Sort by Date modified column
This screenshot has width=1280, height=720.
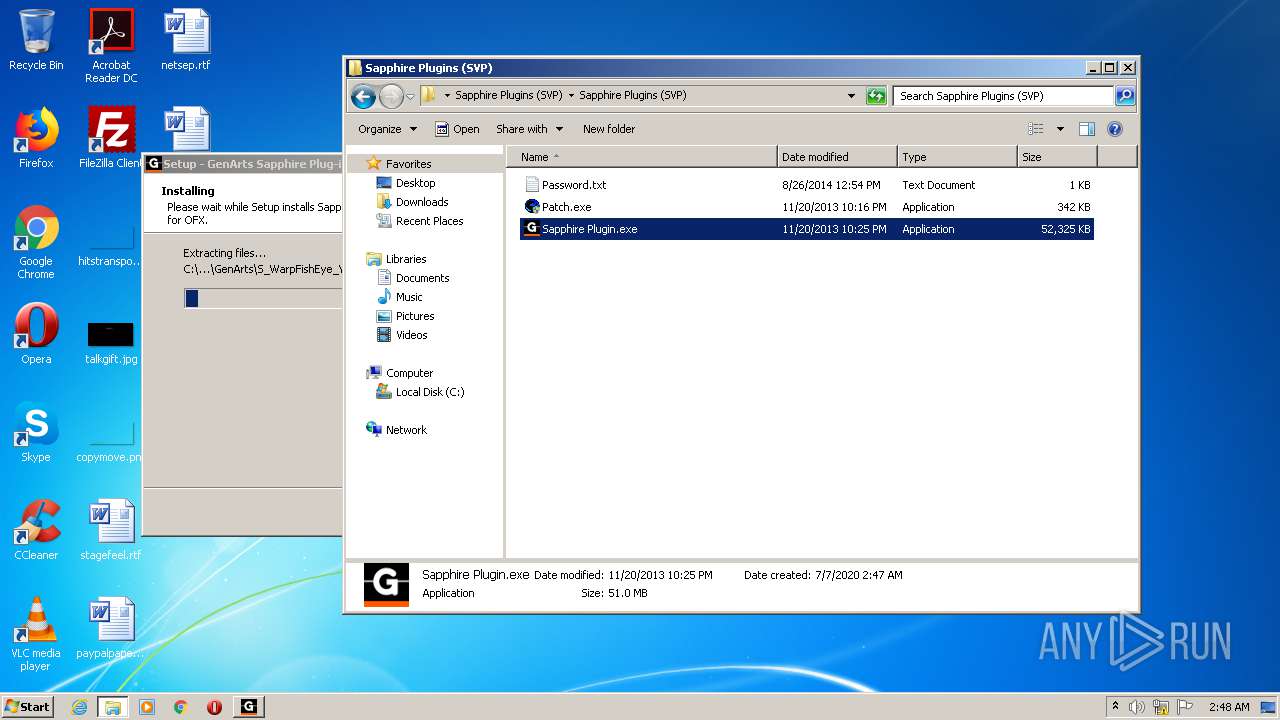pos(837,157)
